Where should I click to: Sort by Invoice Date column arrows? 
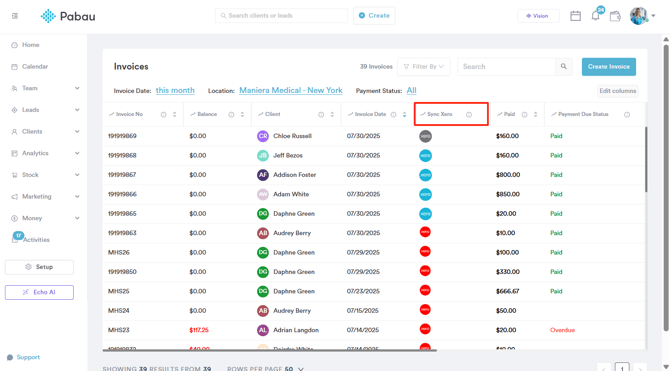405,115
